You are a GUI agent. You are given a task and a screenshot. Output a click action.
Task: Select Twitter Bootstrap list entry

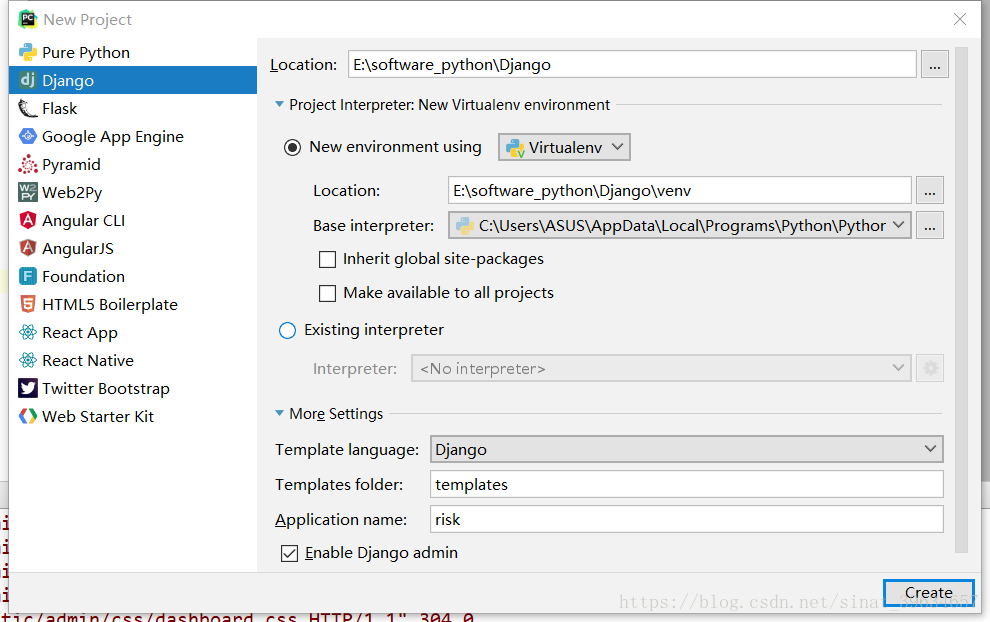[x=133, y=388]
